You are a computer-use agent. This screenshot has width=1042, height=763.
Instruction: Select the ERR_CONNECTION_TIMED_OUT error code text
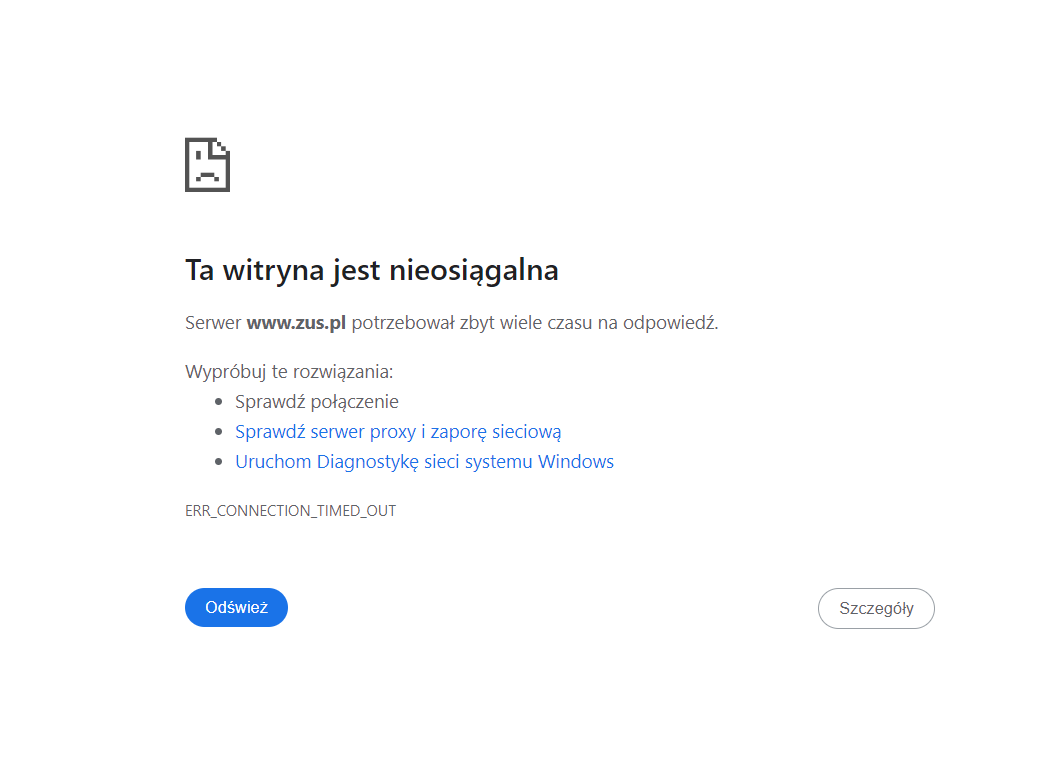(290, 510)
